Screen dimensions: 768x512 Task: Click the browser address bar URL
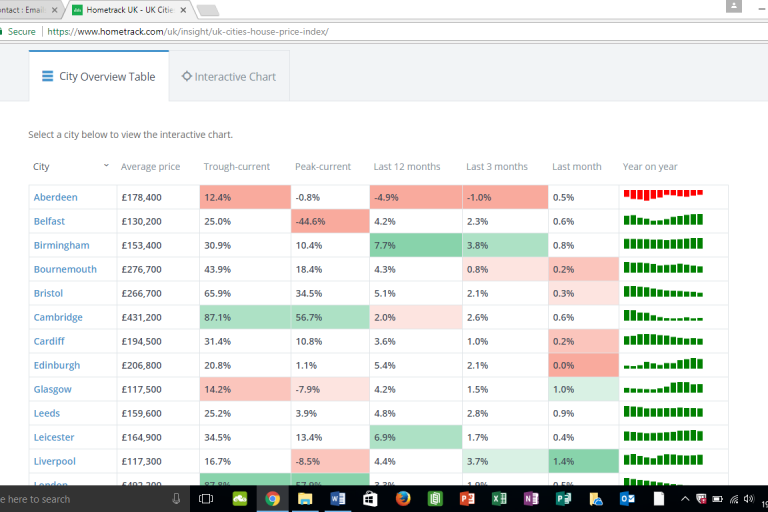(188, 31)
